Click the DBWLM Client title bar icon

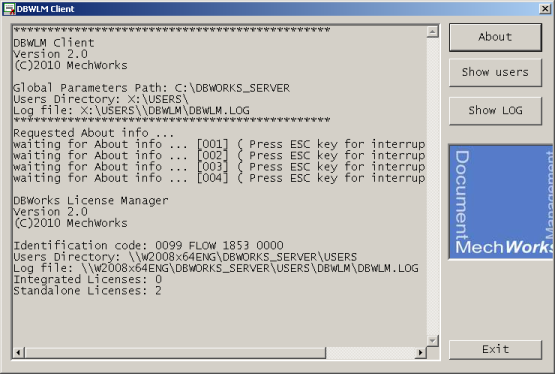pos(9,9)
